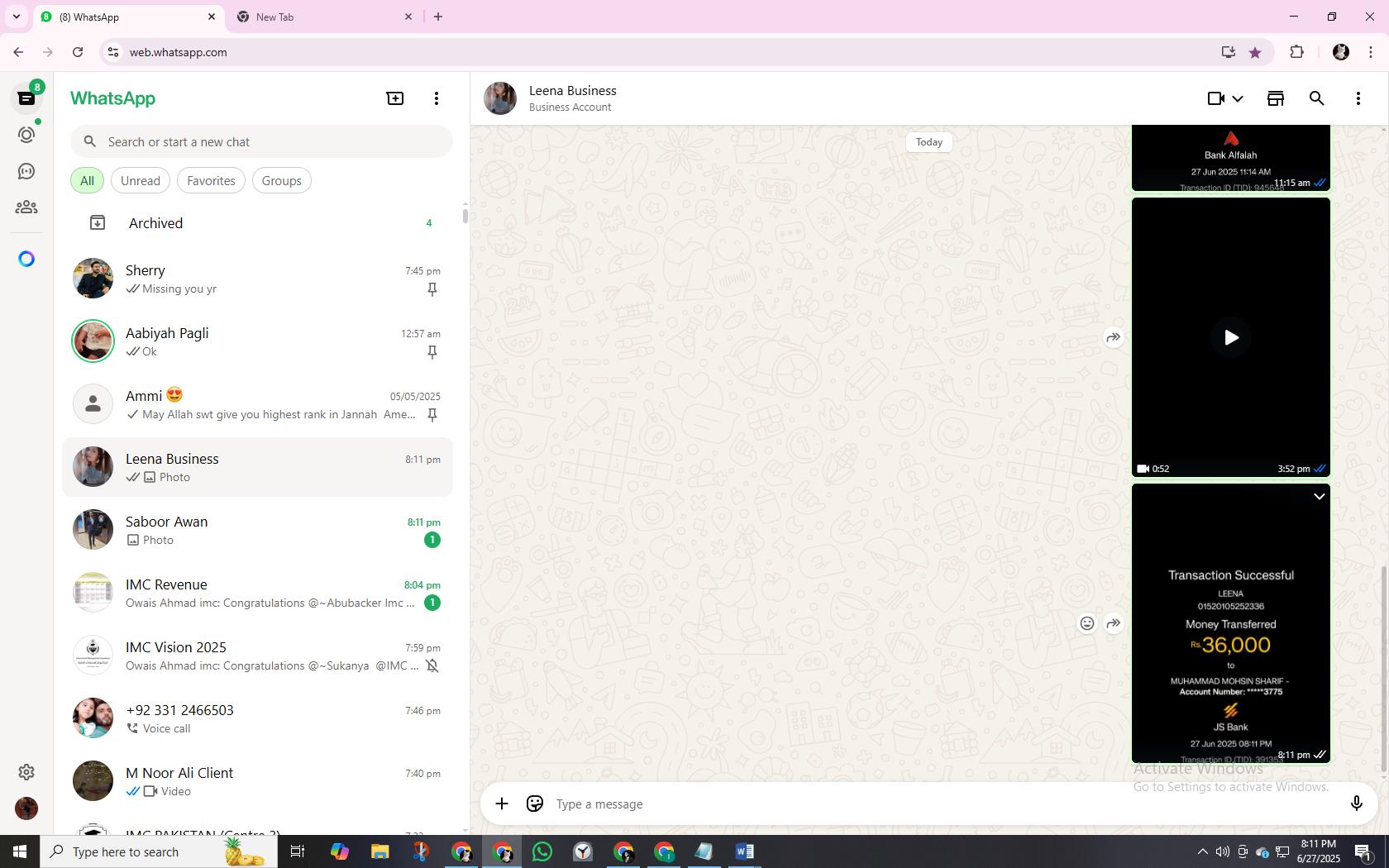Viewport: 1389px width, 868px height.
Task: Open the IMC Revenue group chat
Action: click(258, 594)
